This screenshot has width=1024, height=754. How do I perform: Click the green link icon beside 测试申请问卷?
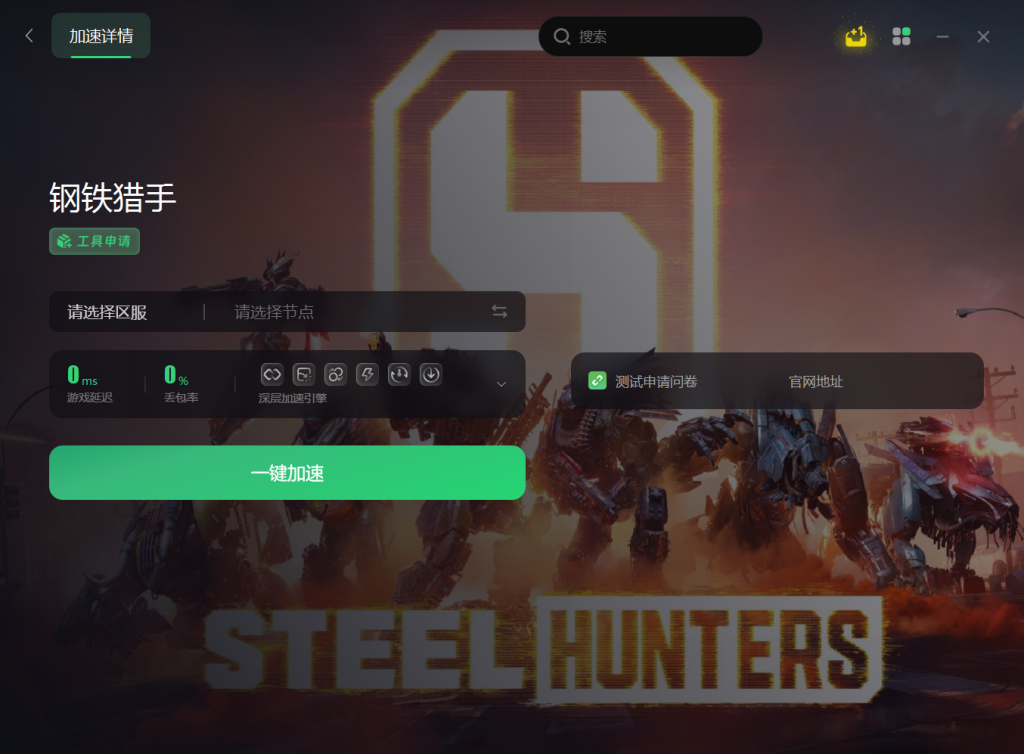pos(597,381)
